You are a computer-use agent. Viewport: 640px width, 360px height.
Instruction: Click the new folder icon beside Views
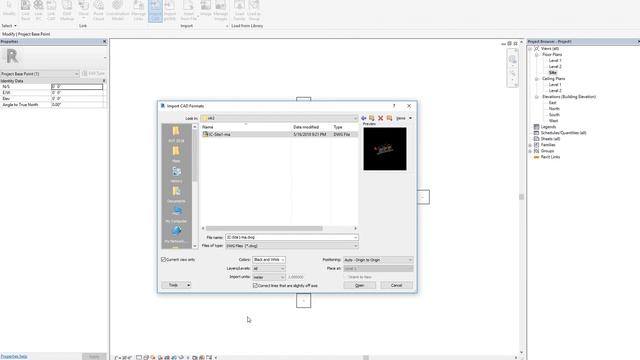[389, 118]
